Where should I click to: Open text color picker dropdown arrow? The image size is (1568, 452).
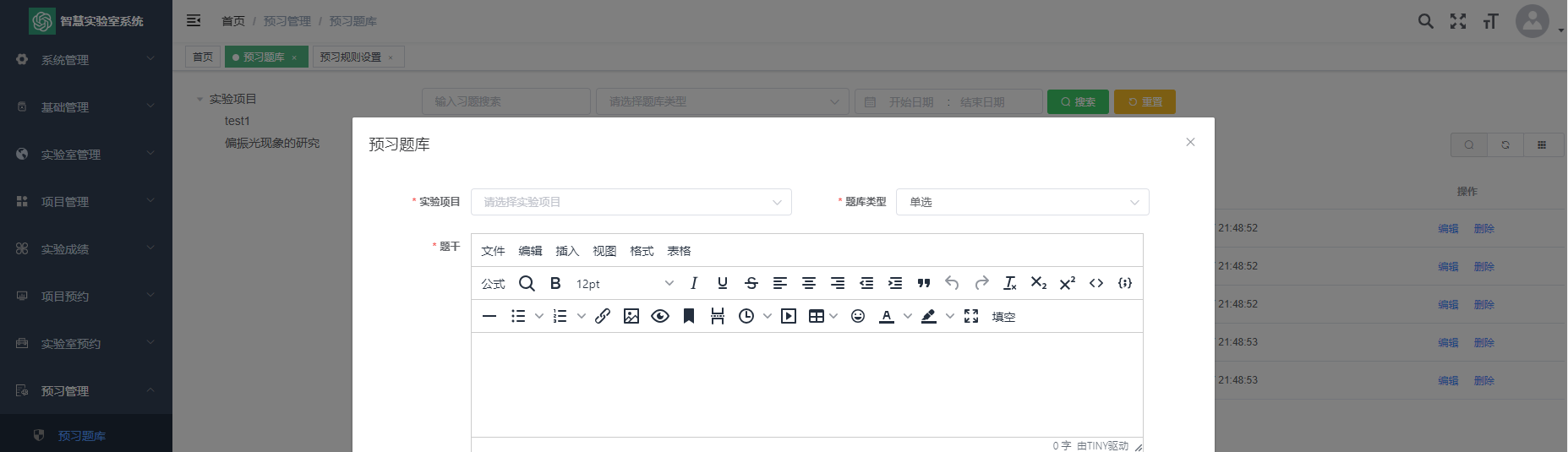[908, 316]
